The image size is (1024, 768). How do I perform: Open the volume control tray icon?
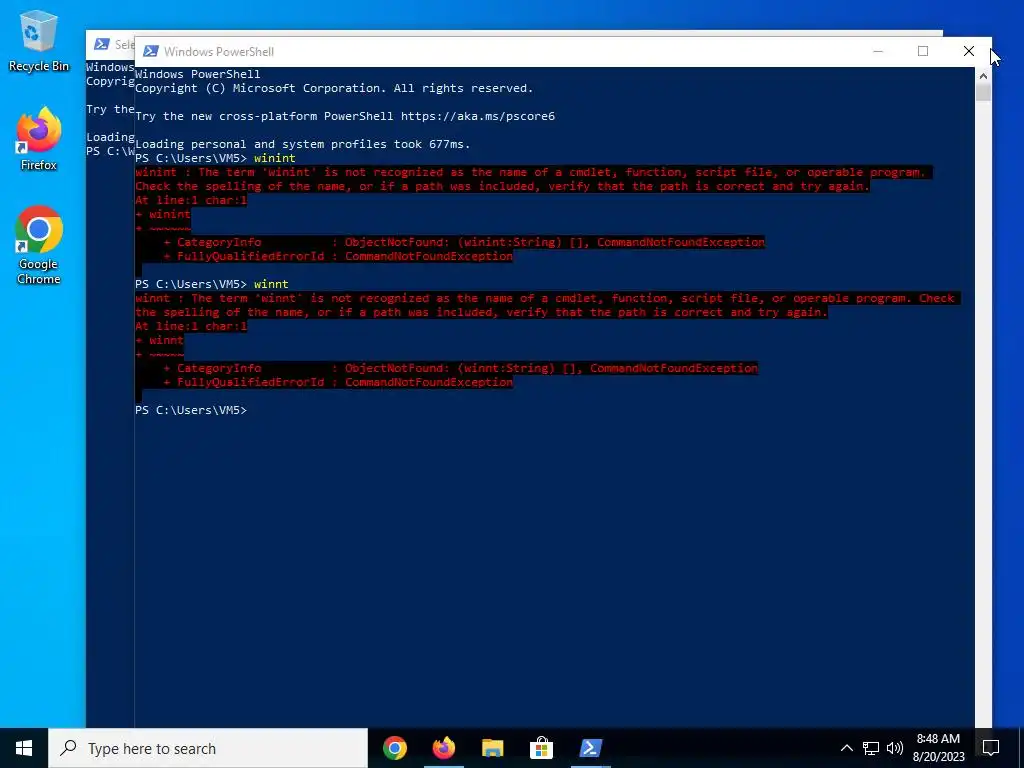[x=895, y=748]
